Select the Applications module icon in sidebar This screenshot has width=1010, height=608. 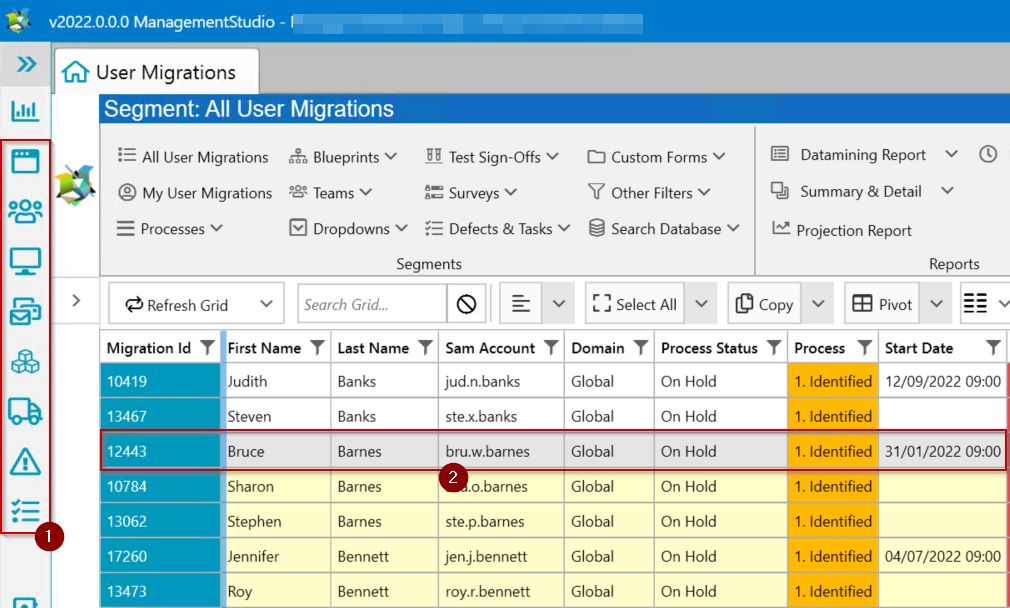pyautogui.click(x=27, y=160)
